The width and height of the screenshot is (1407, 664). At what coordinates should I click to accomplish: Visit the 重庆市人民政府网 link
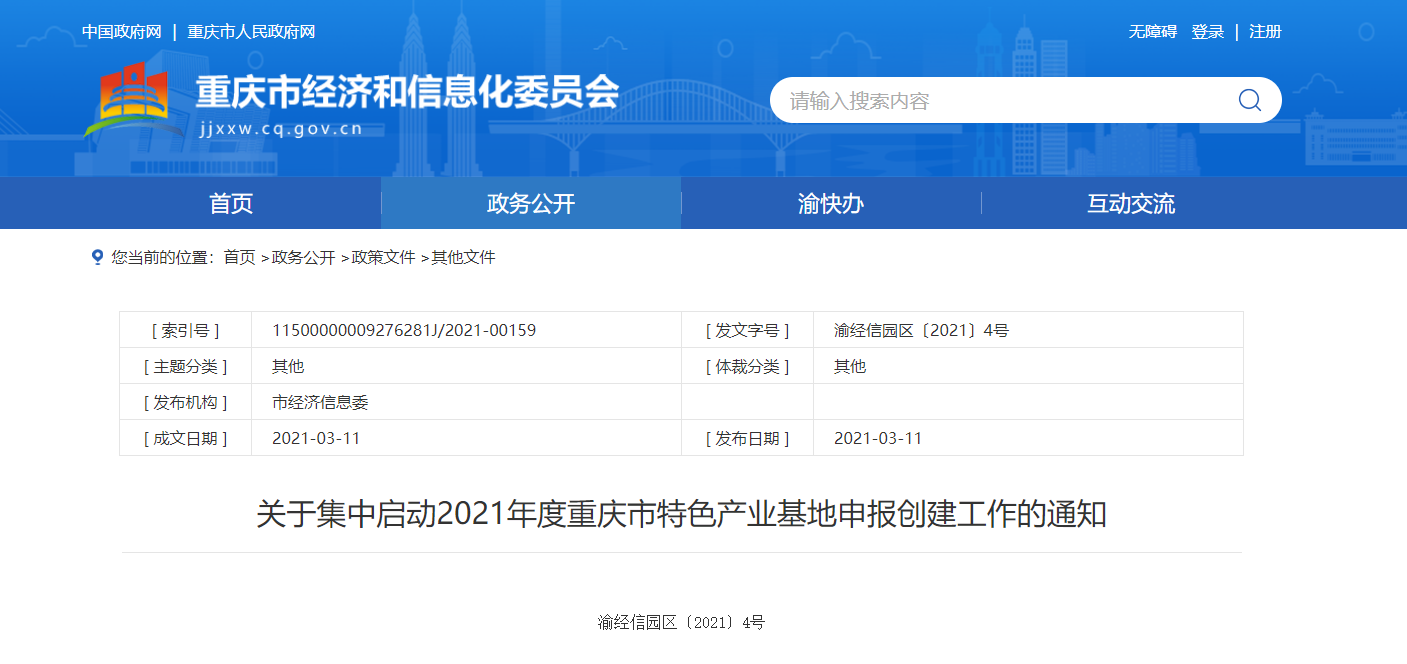[x=251, y=32]
